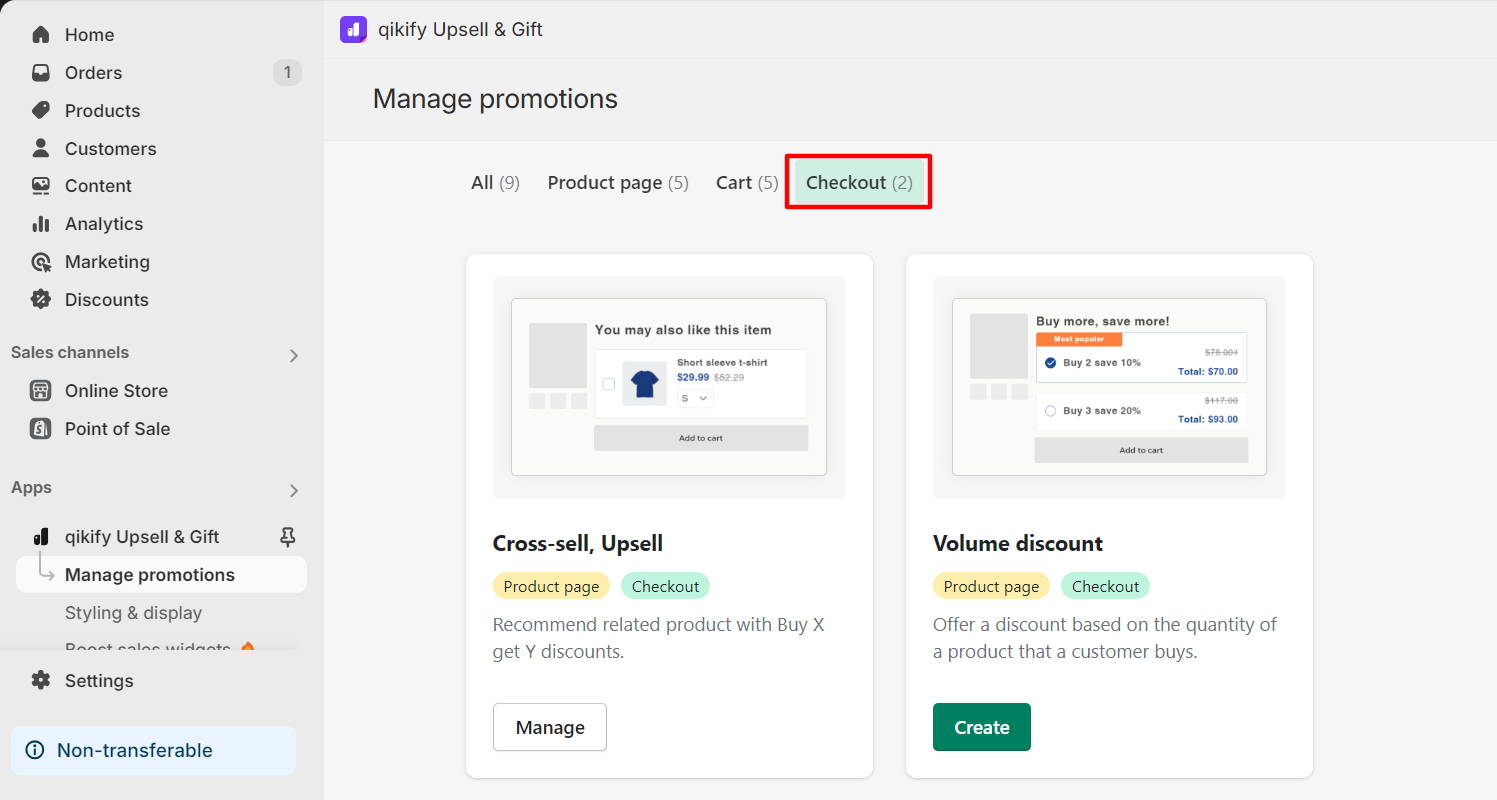Expand the Sales channels section chevron

point(294,355)
